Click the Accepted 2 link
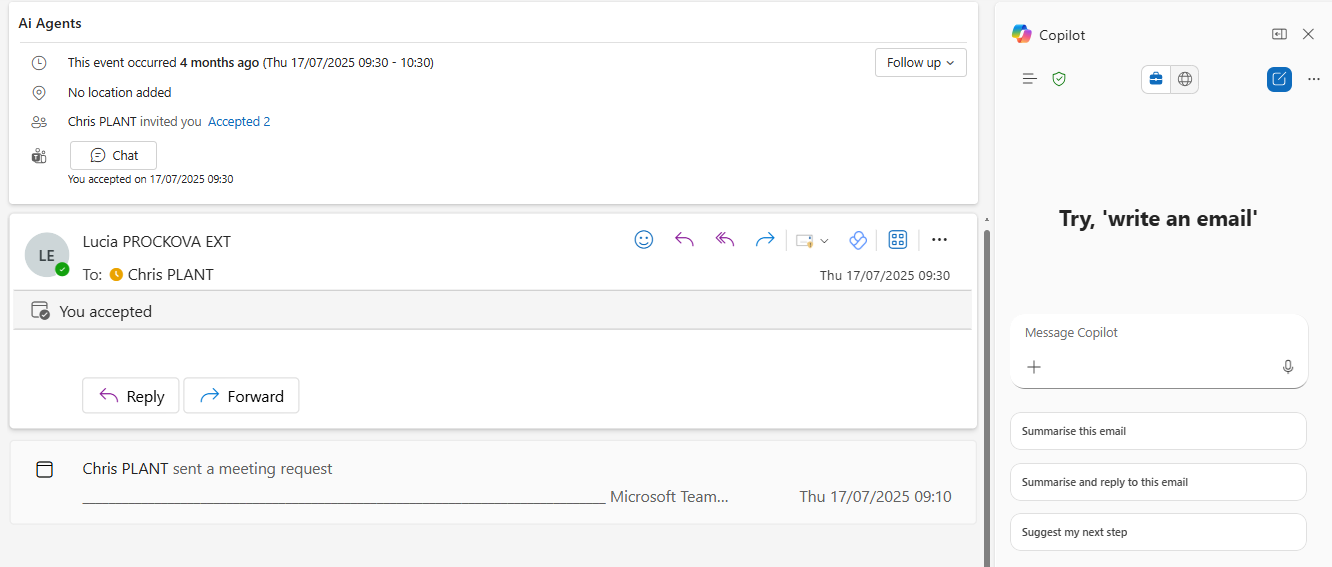Viewport: 1332px width, 567px height. (239, 122)
